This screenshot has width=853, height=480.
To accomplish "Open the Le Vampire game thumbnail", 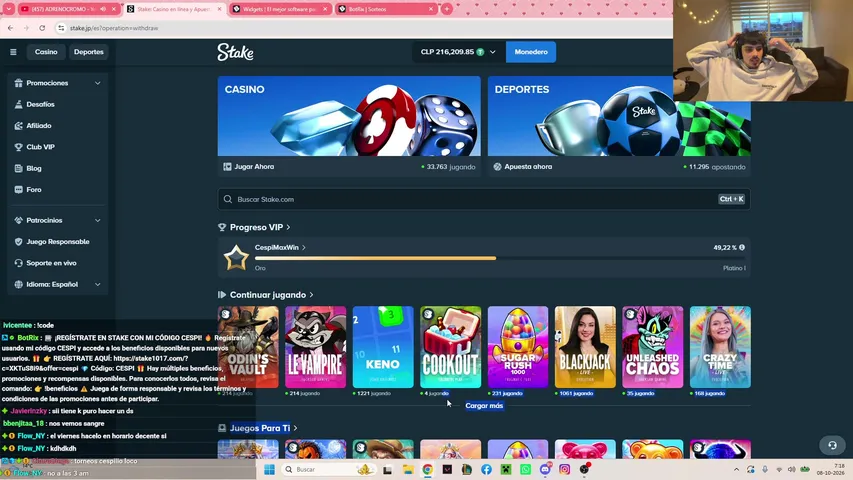I will tap(316, 347).
